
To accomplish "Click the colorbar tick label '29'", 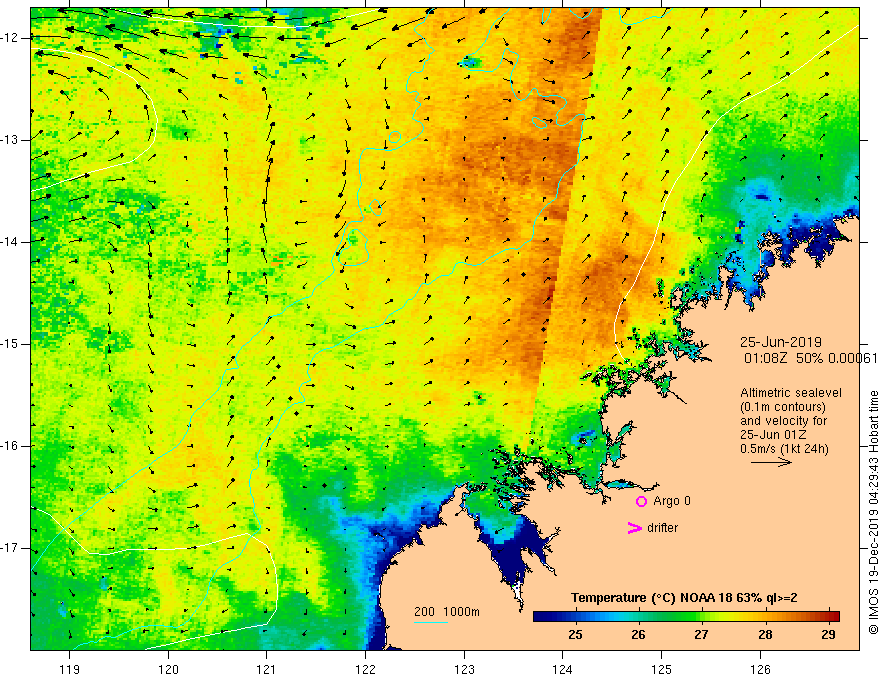I will point(828,635).
